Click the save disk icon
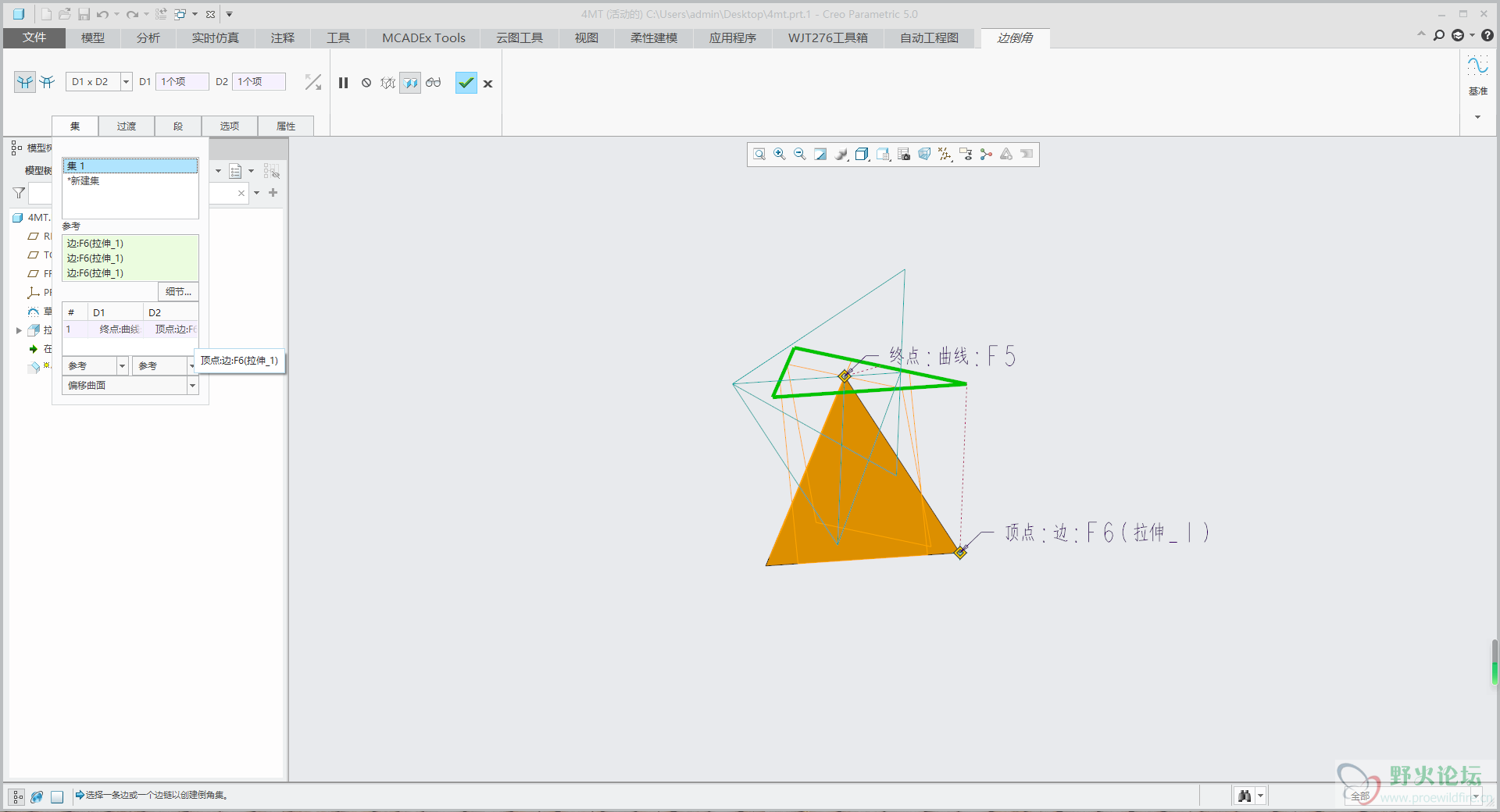 [x=84, y=14]
